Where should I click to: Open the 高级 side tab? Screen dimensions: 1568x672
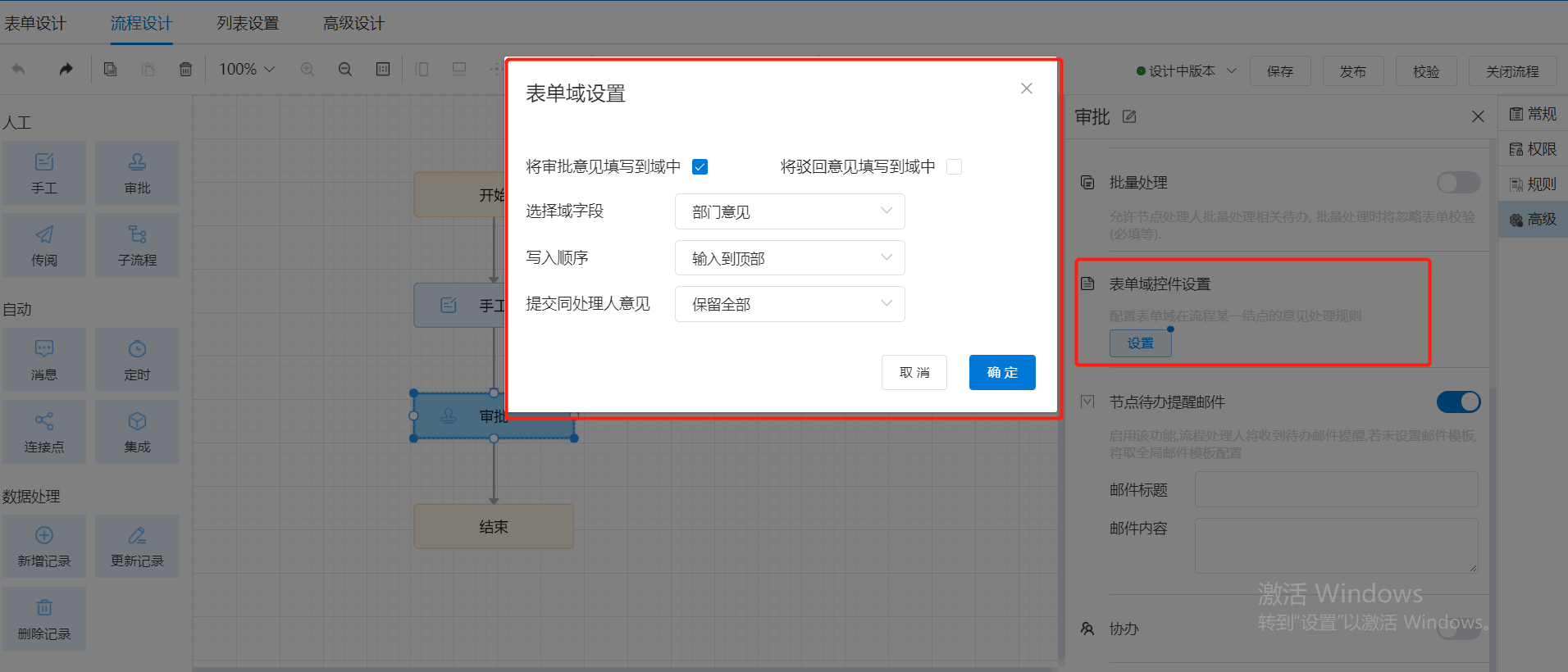pyautogui.click(x=1533, y=220)
